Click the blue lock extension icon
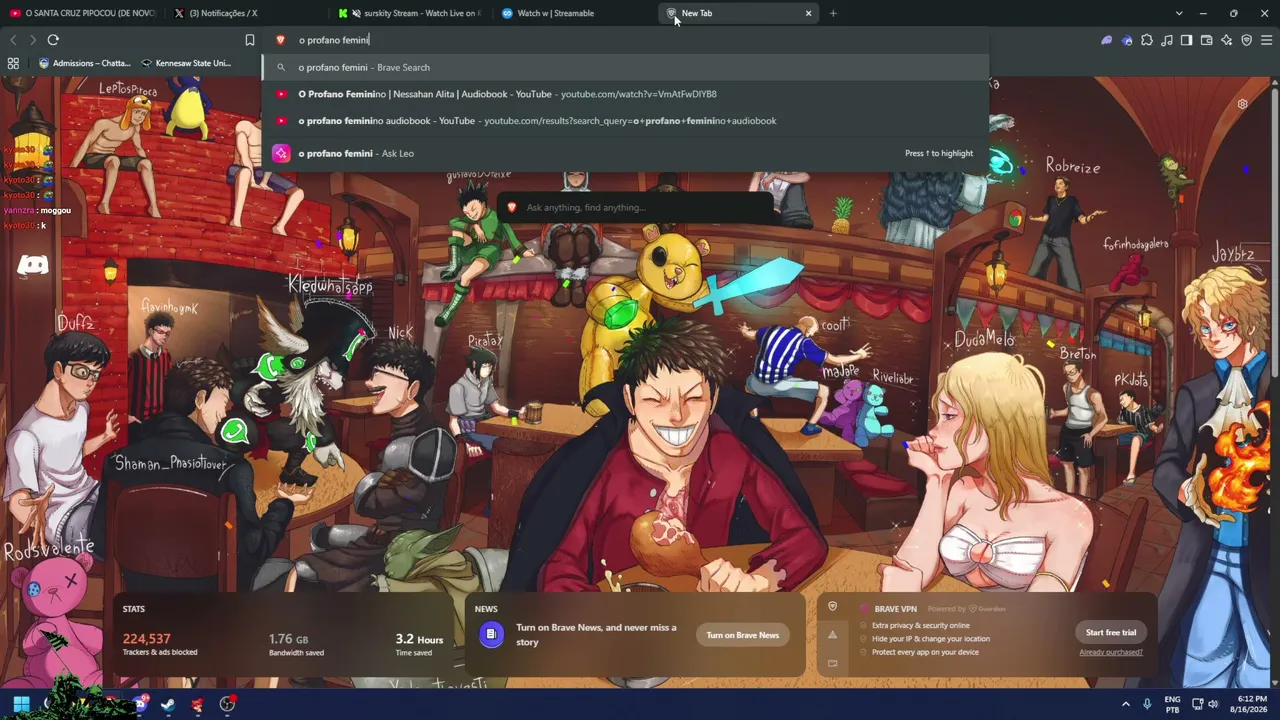 [1127, 40]
